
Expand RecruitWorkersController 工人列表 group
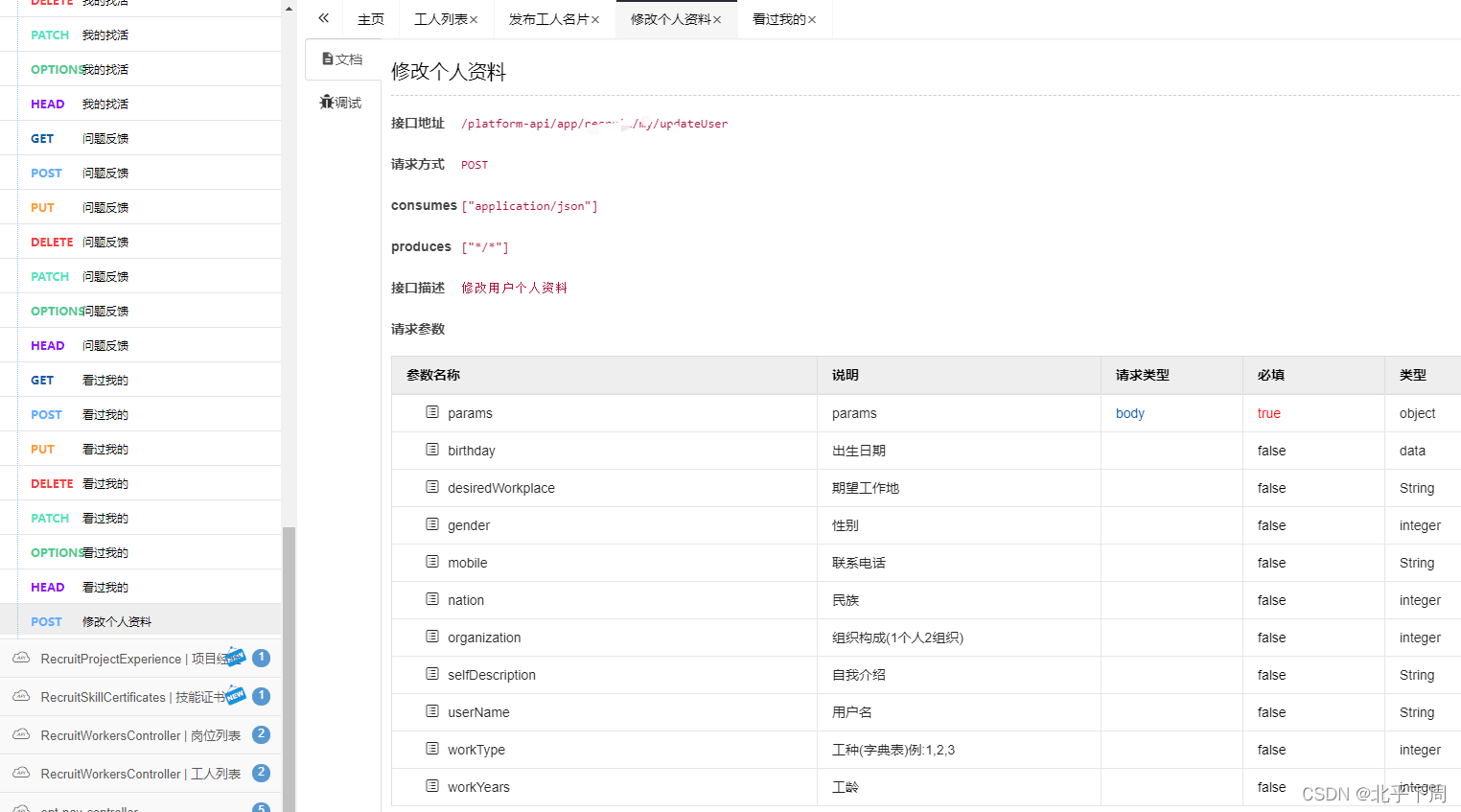click(141, 774)
